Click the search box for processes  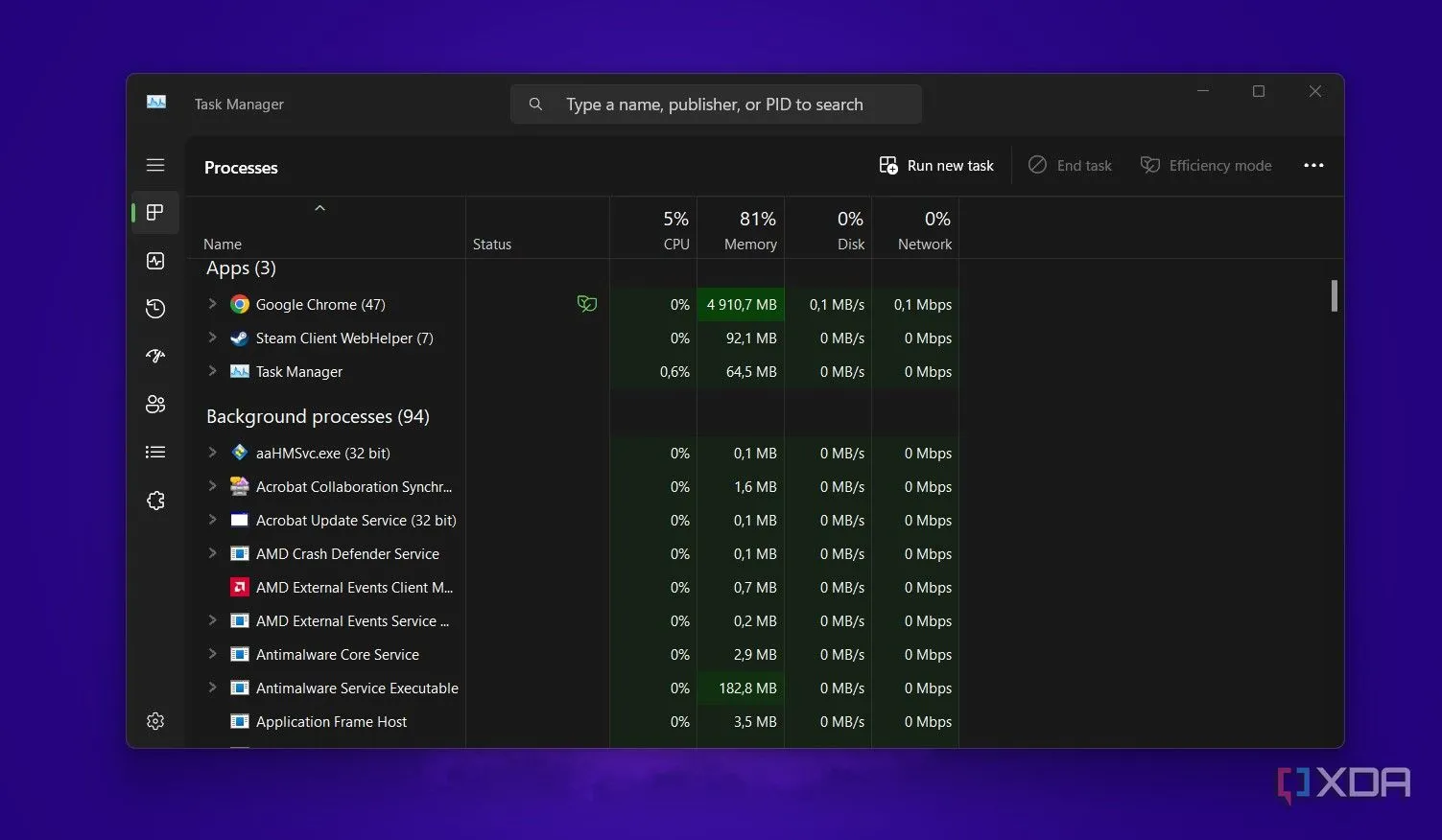[x=716, y=104]
